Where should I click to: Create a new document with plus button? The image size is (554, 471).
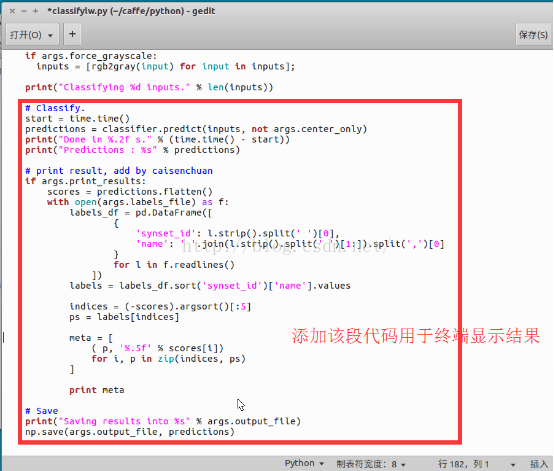tap(72, 34)
